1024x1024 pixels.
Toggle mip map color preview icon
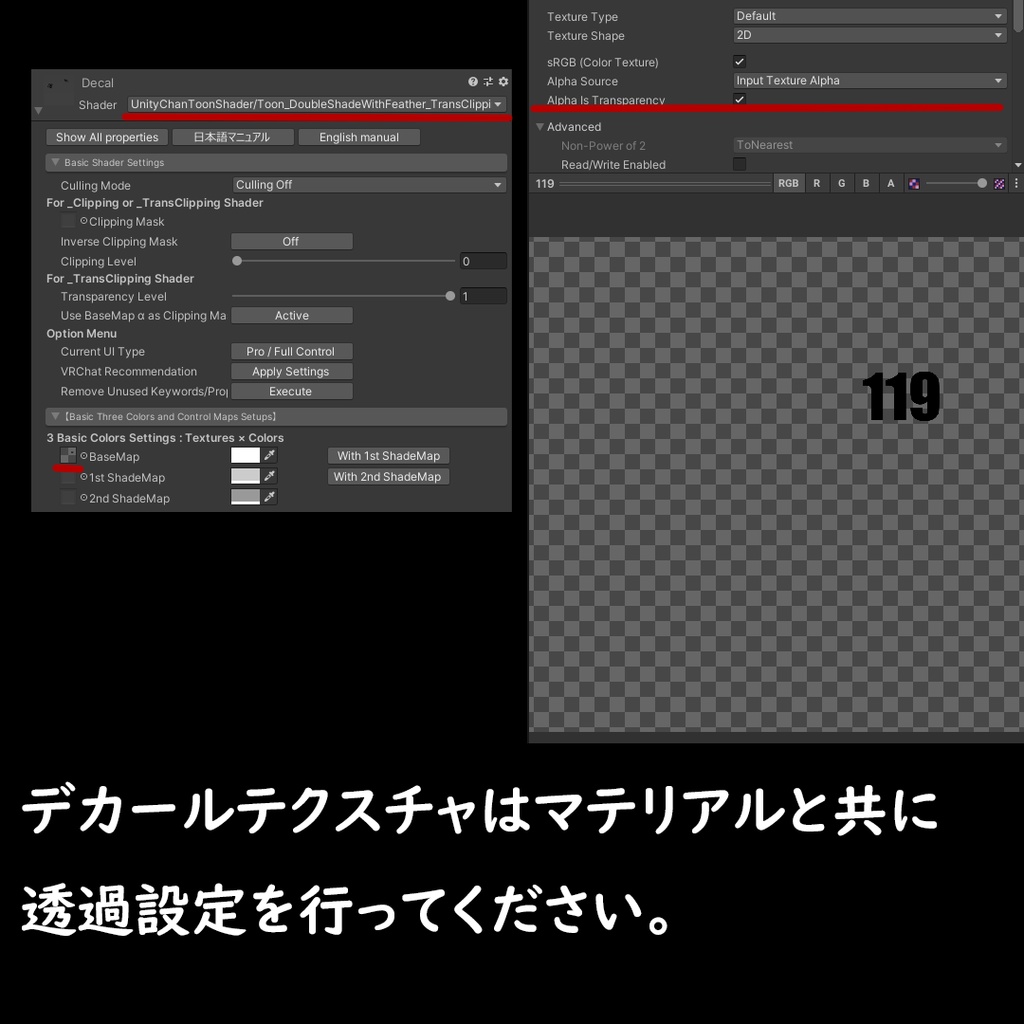[x=914, y=184]
